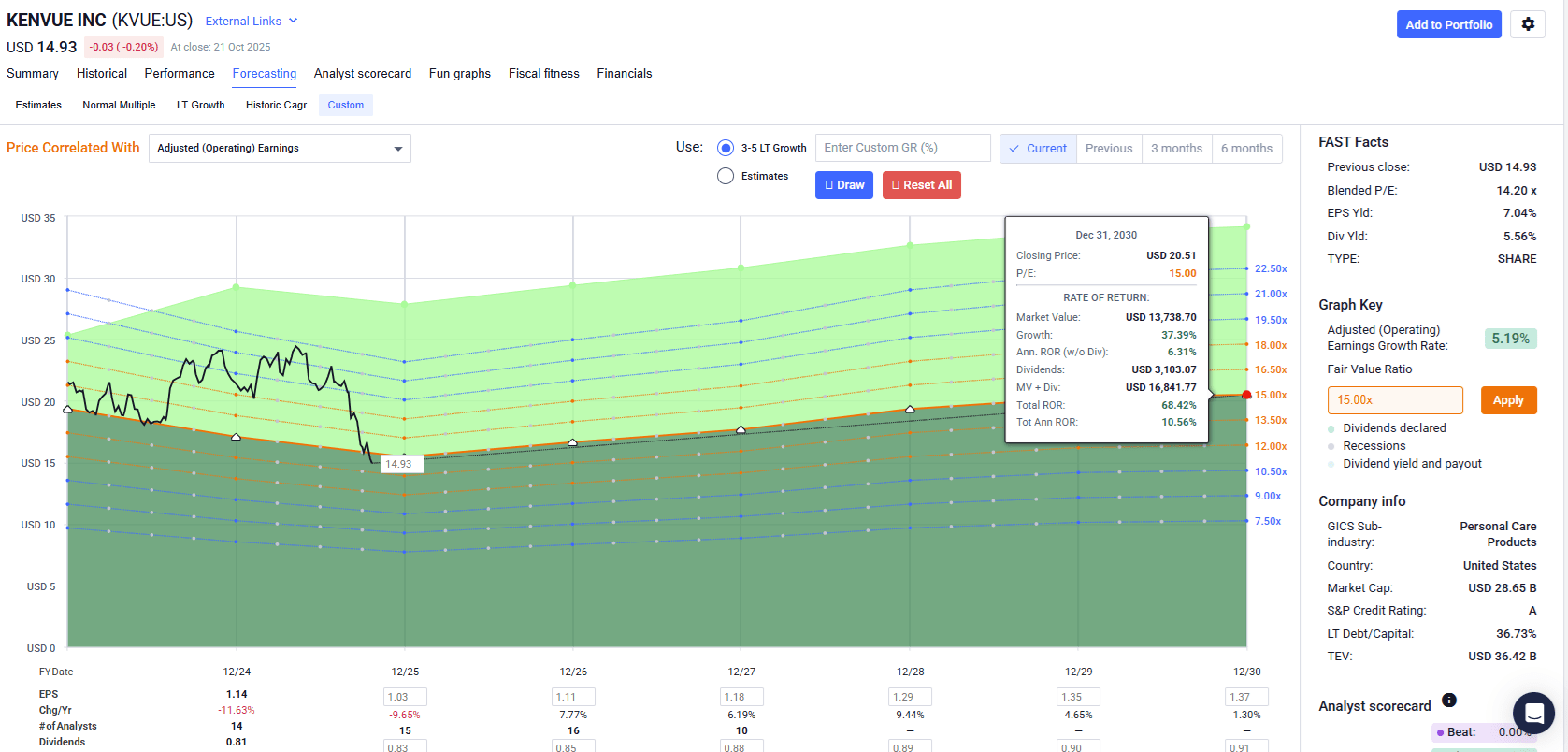Click the Add to Portfolio button
This screenshot has height=752, width=1568.
click(x=1448, y=24)
